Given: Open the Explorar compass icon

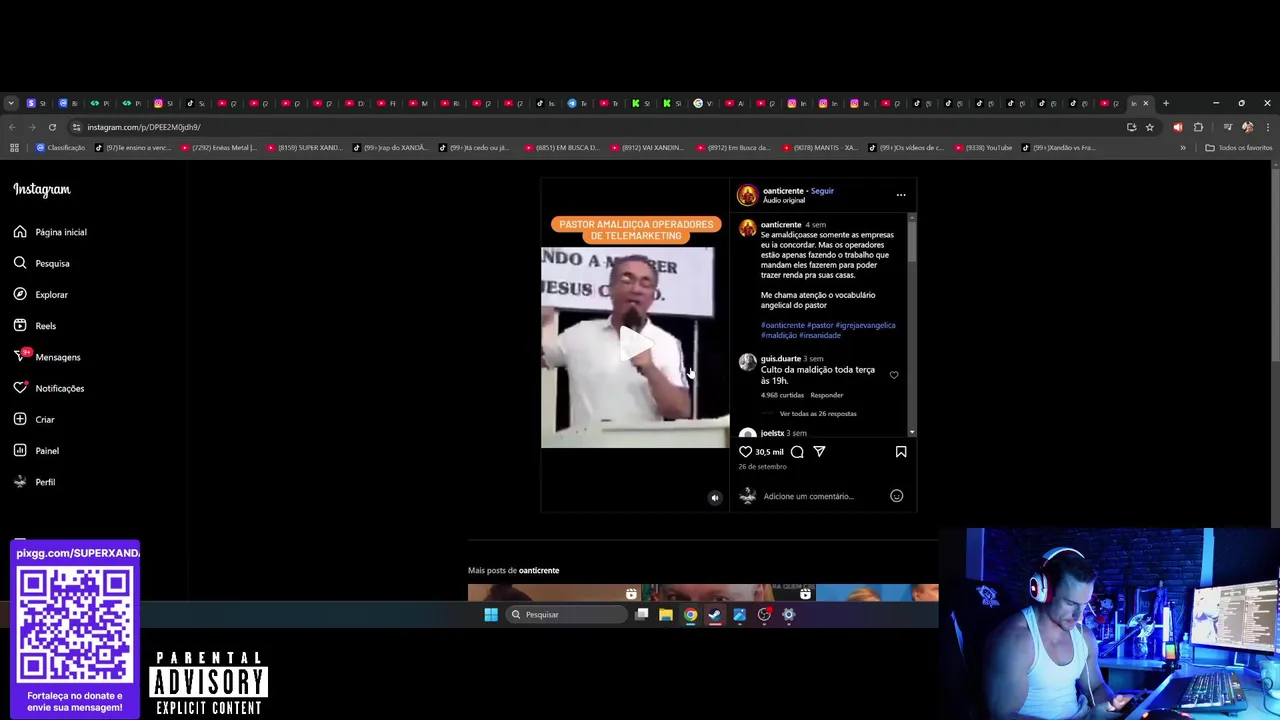Looking at the screenshot, I should [x=20, y=294].
